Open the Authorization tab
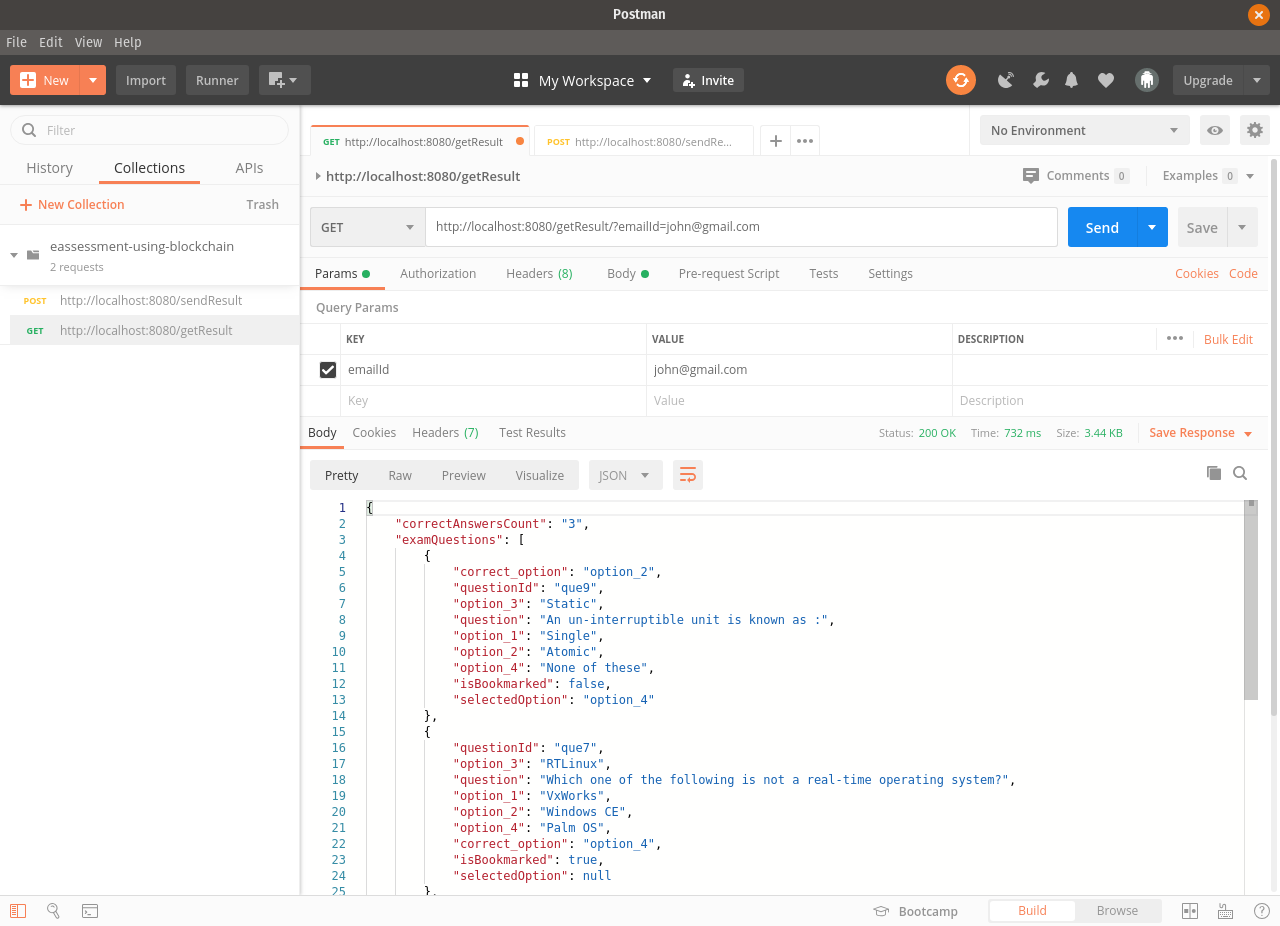This screenshot has width=1280, height=926. tap(438, 273)
